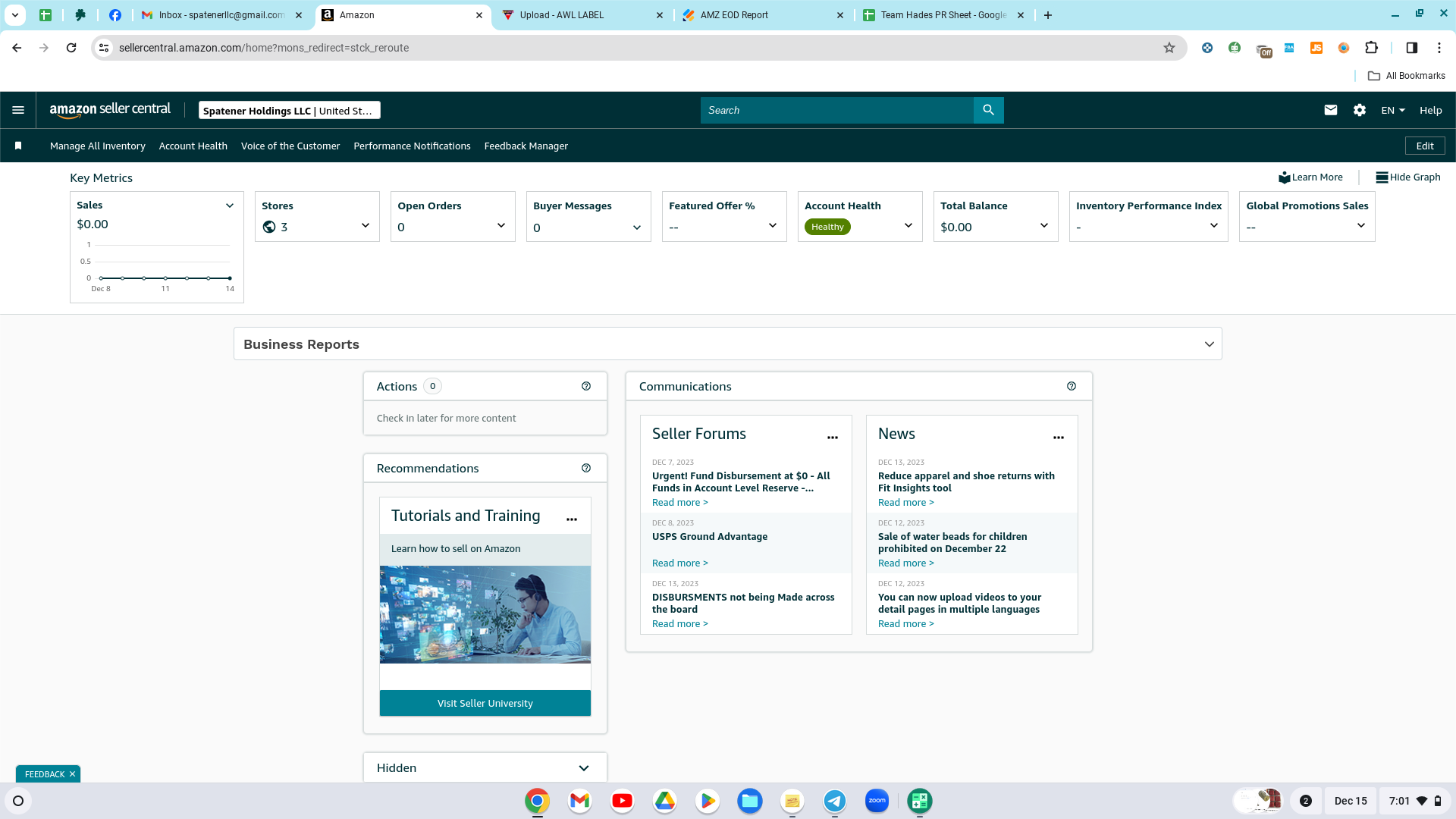
Task: Click the Tutorials and Training image
Action: pos(485,614)
